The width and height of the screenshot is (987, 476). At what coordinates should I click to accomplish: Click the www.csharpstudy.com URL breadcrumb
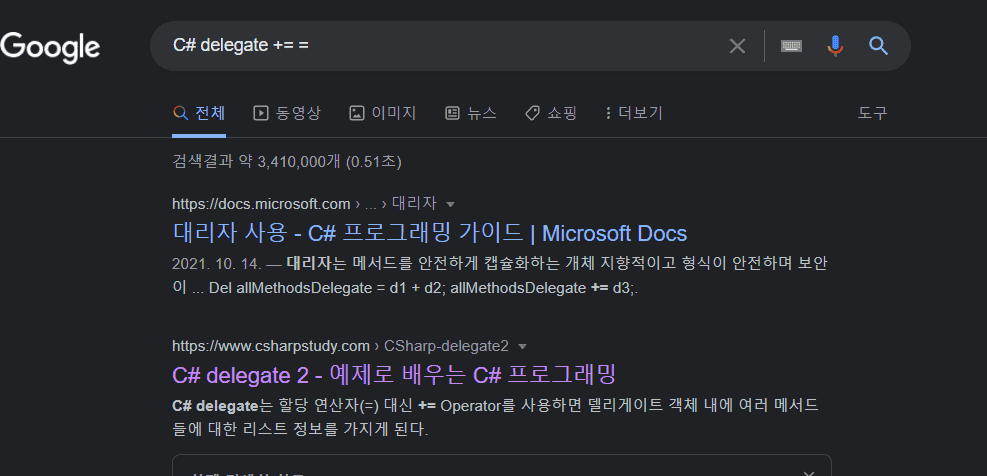(340, 346)
